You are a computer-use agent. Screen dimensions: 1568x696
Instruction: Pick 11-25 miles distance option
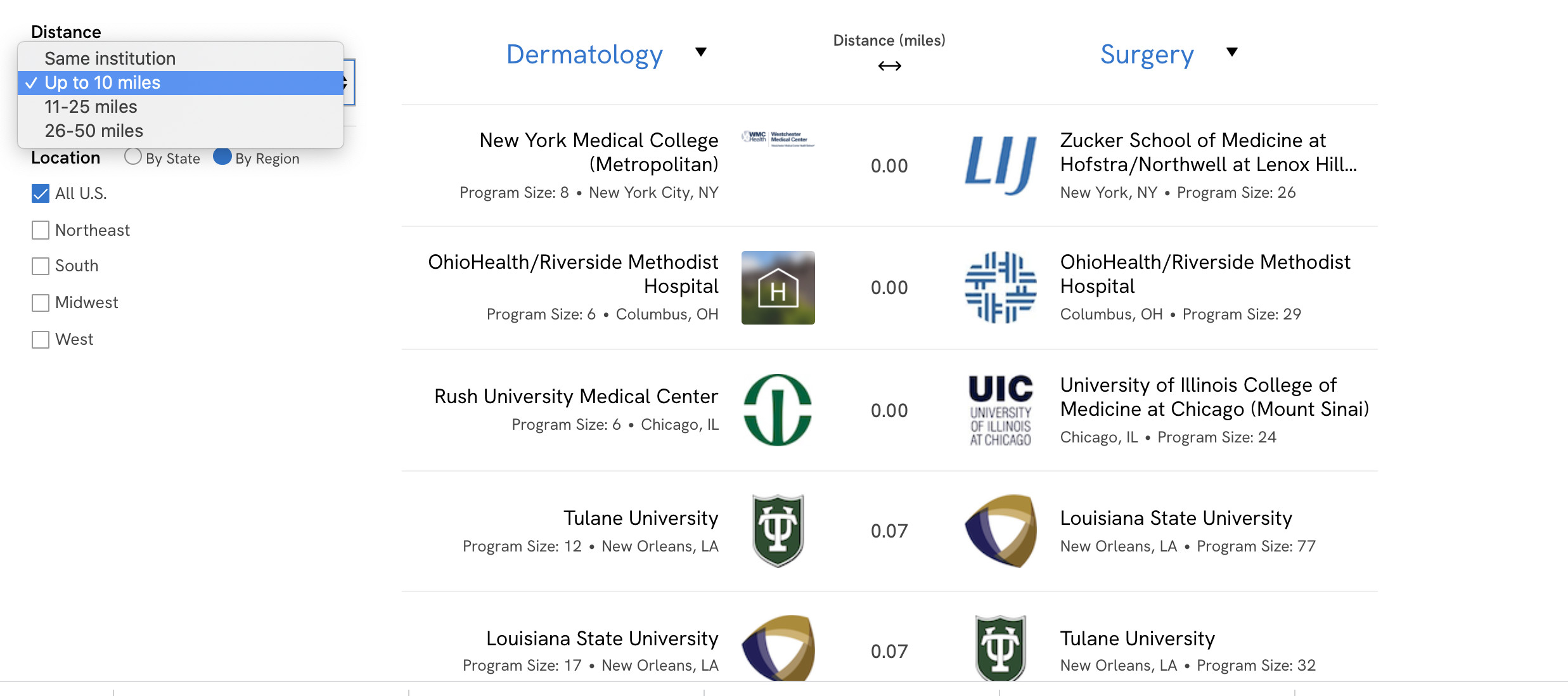pos(90,106)
